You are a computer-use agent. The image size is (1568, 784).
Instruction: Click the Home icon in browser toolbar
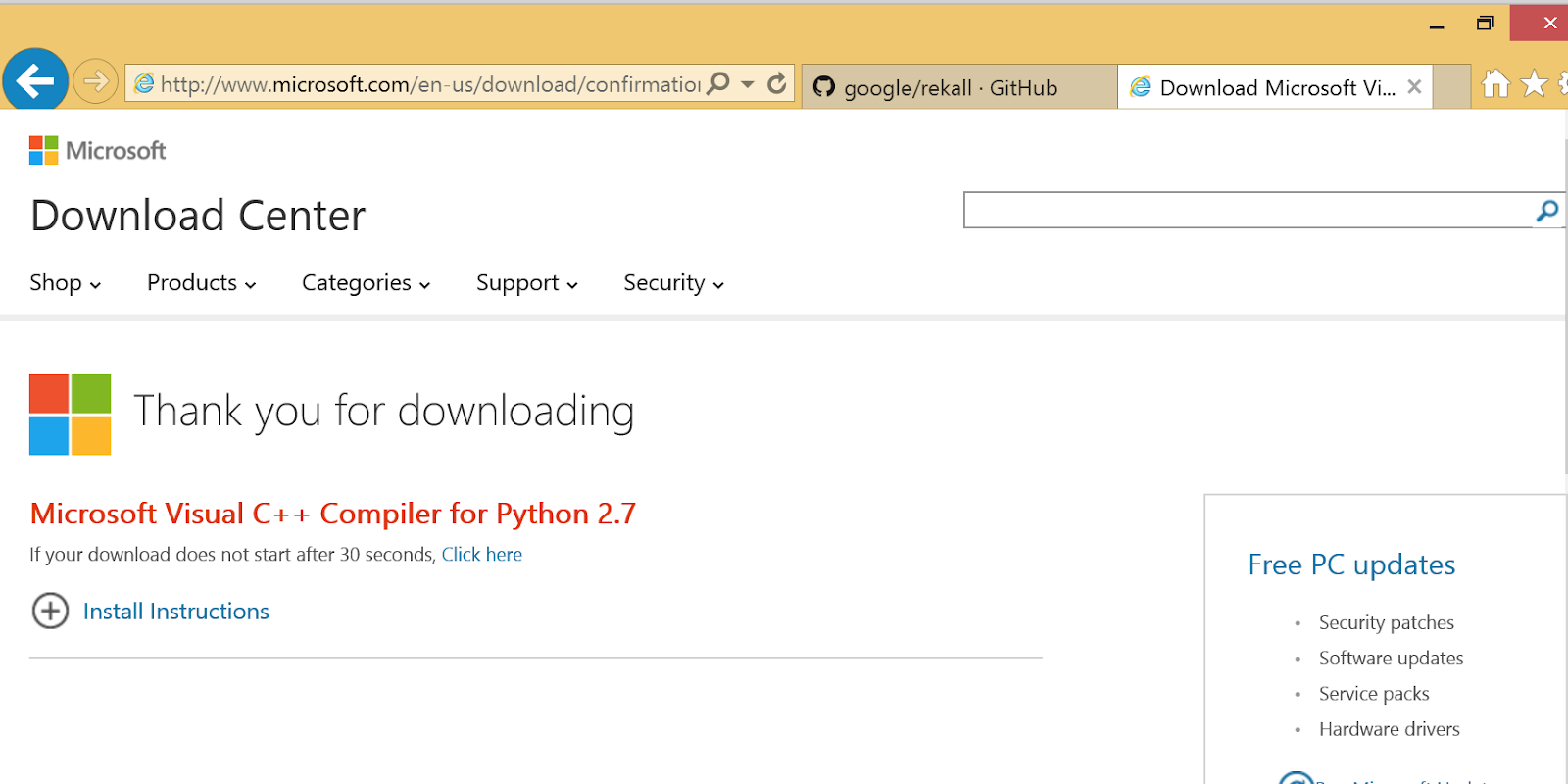[1495, 83]
